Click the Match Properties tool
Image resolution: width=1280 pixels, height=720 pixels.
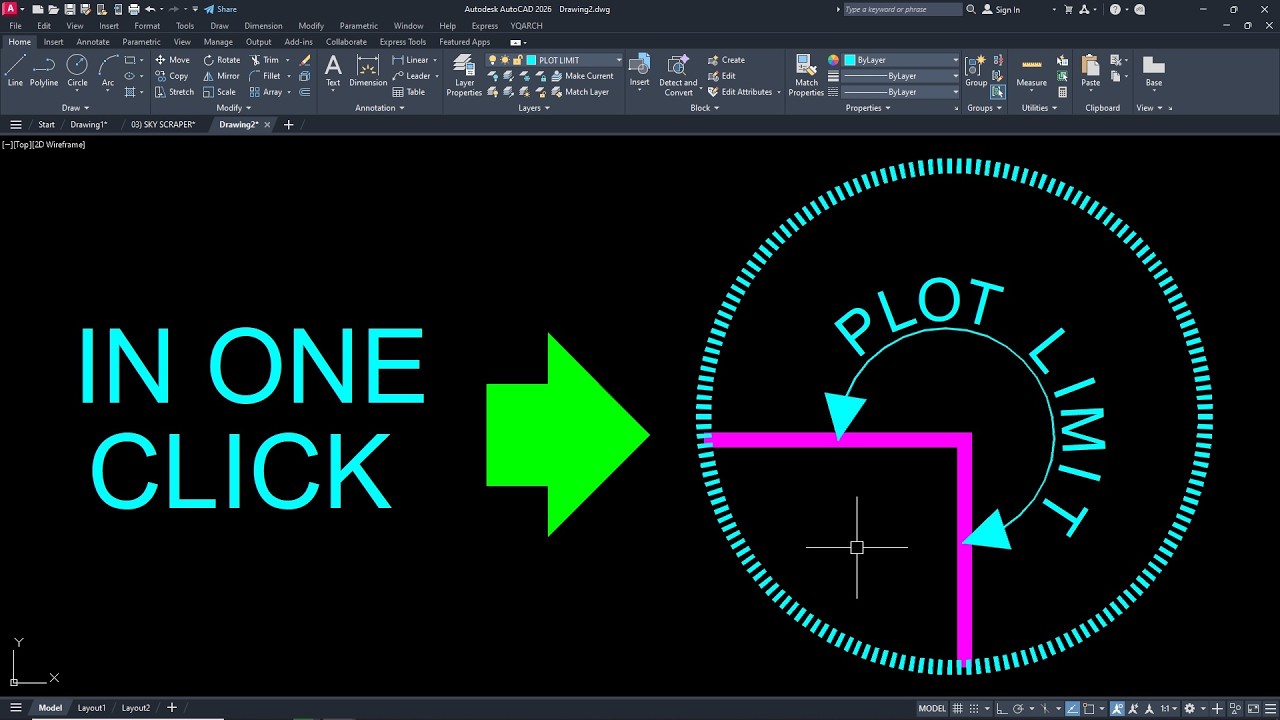pos(806,75)
